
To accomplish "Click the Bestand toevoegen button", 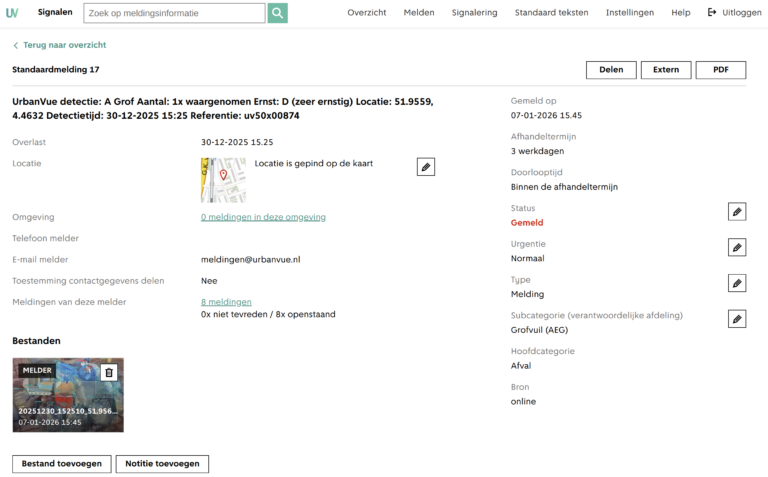I will 62,464.
